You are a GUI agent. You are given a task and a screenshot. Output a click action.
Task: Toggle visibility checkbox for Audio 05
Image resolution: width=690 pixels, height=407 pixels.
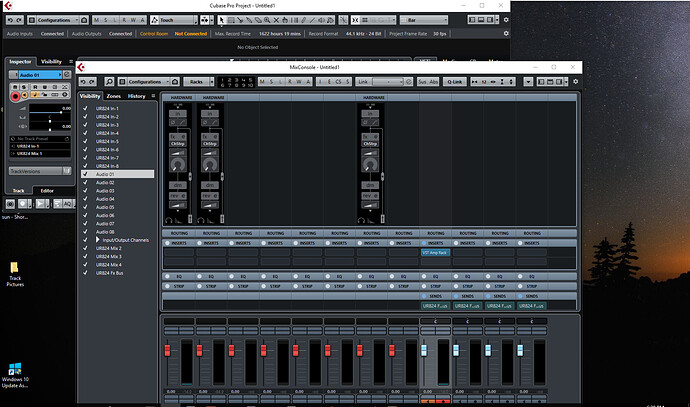(x=85, y=207)
